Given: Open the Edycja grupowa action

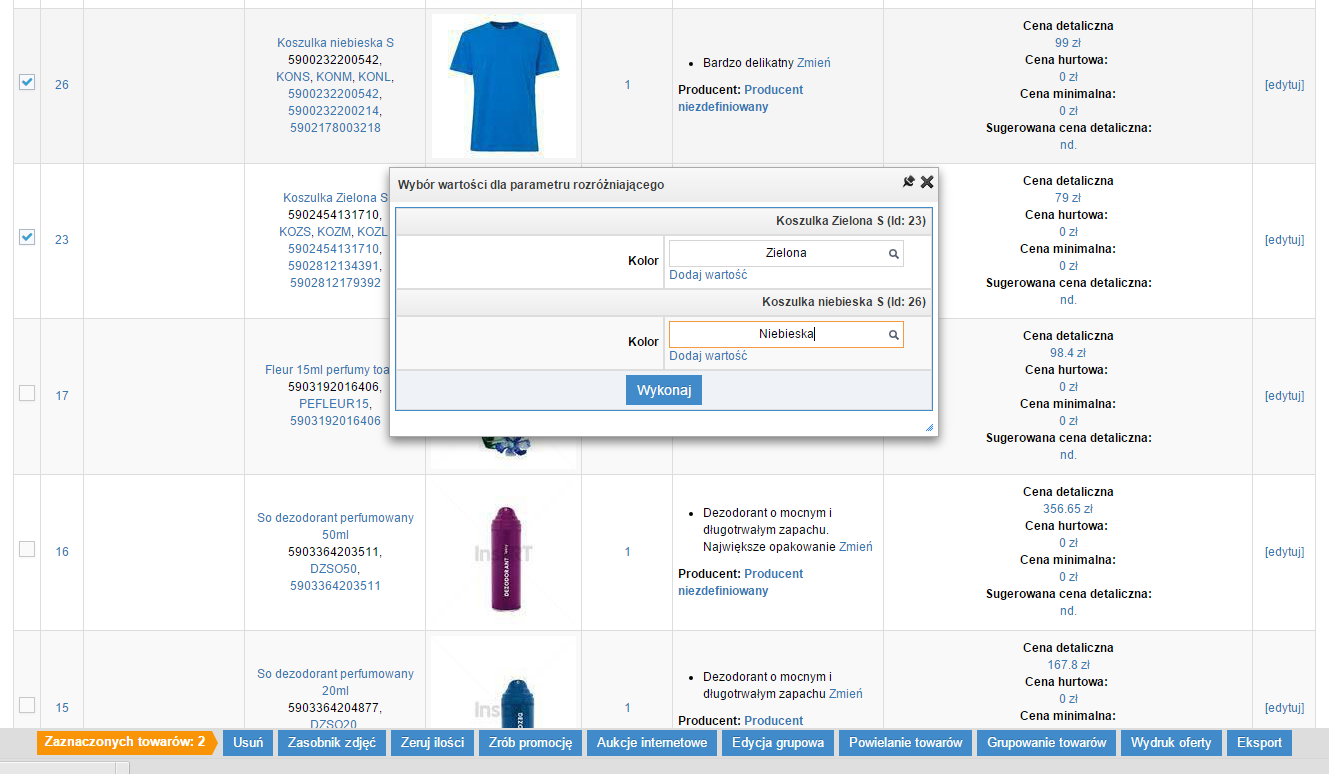Looking at the screenshot, I should (778, 743).
